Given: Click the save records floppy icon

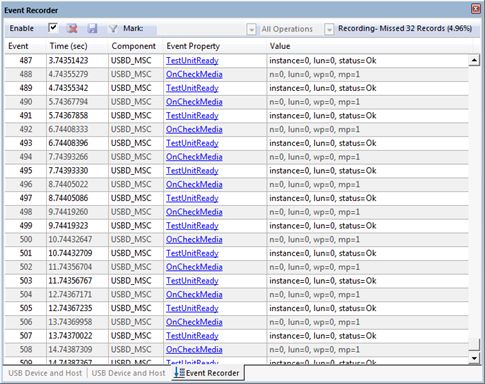Looking at the screenshot, I should coord(92,29).
